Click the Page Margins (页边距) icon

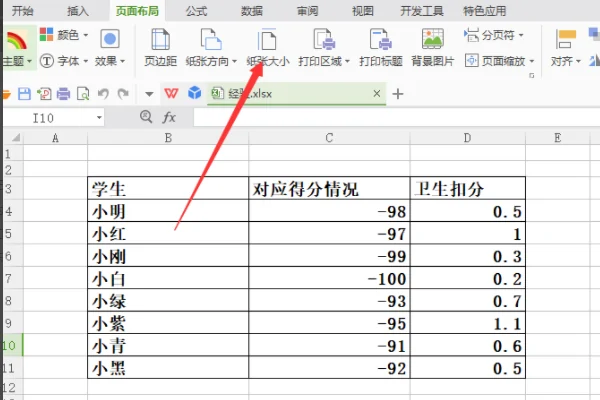point(160,39)
